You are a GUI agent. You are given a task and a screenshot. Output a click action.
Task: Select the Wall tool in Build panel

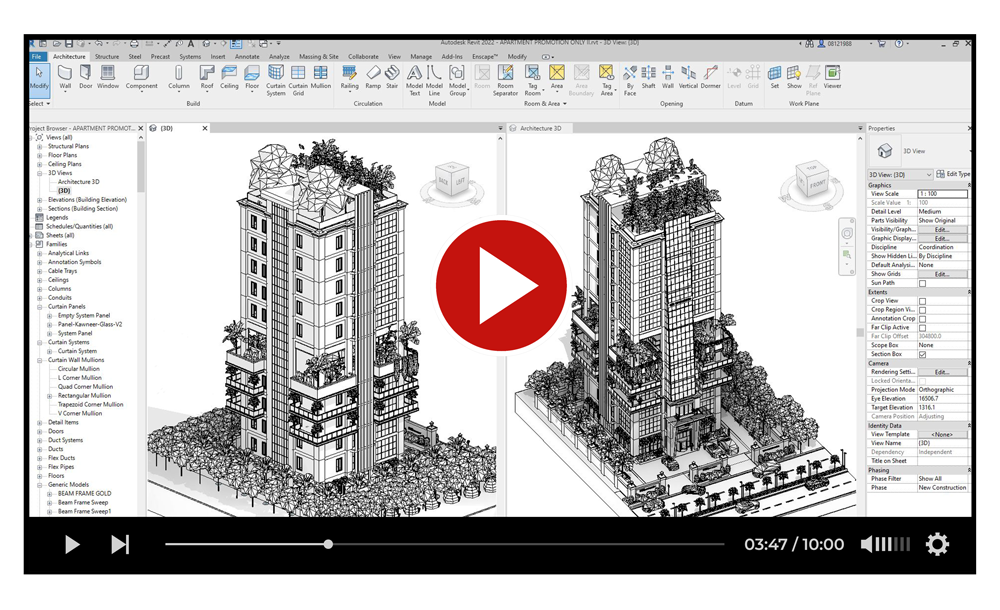65,77
